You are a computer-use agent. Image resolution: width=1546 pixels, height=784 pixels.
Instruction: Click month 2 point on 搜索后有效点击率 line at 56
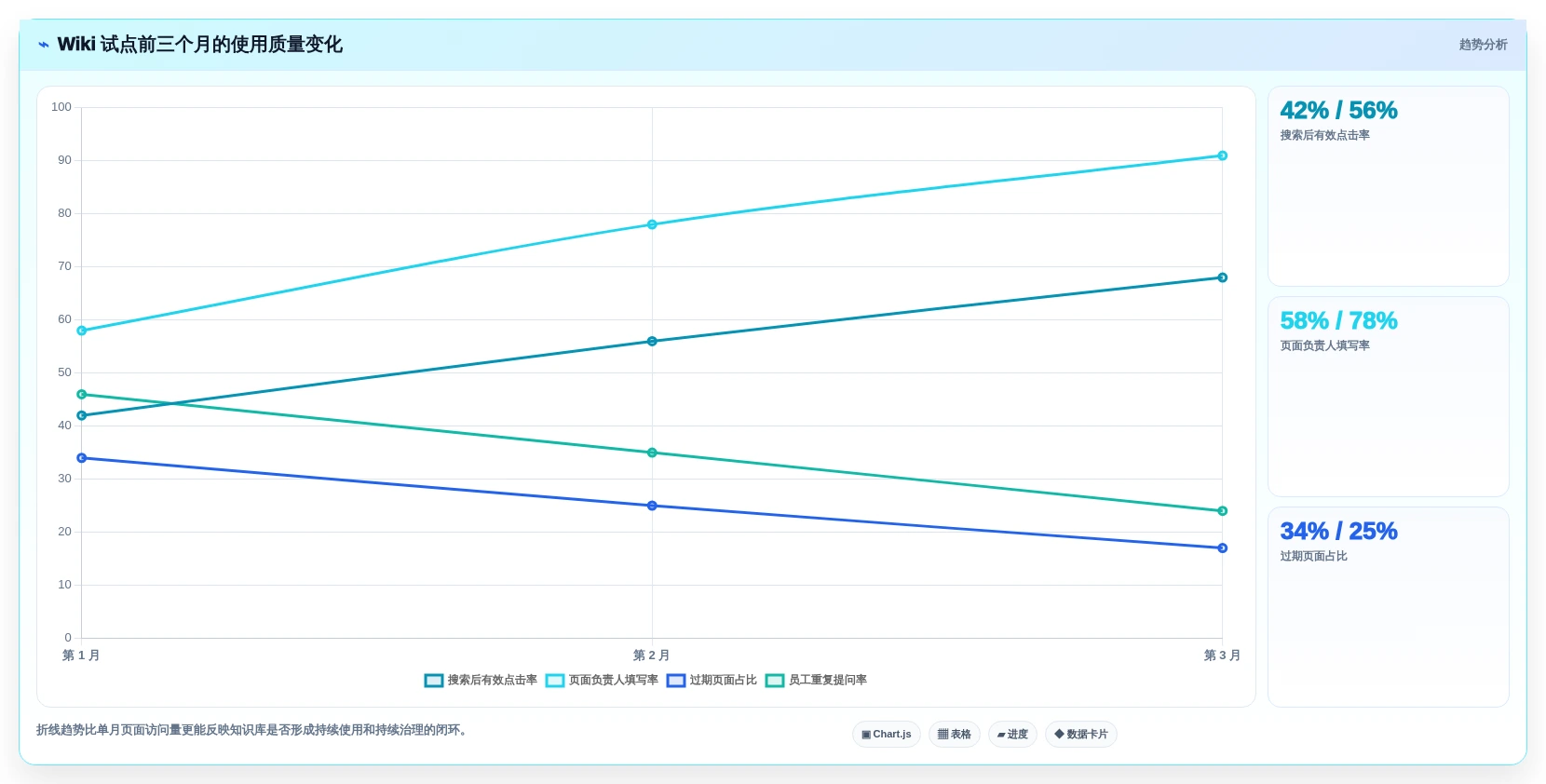coord(652,342)
